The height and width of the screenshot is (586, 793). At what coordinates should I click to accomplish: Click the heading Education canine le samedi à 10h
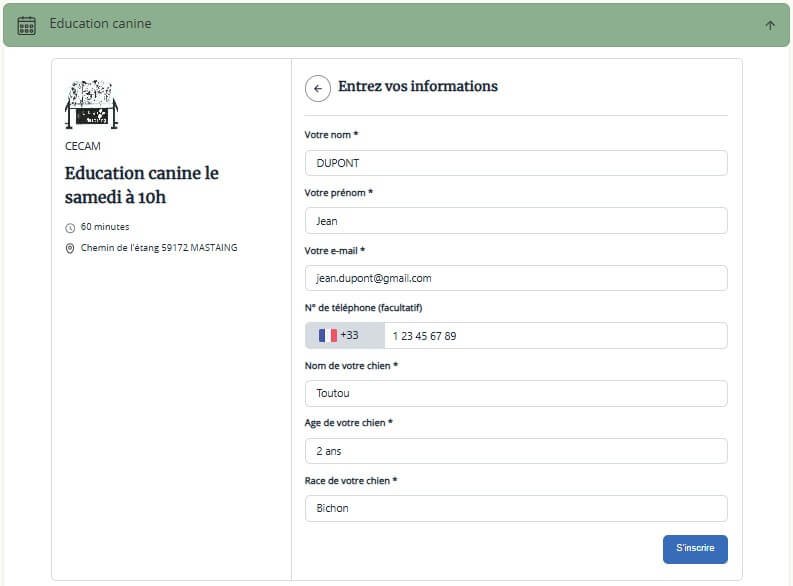[142, 185]
